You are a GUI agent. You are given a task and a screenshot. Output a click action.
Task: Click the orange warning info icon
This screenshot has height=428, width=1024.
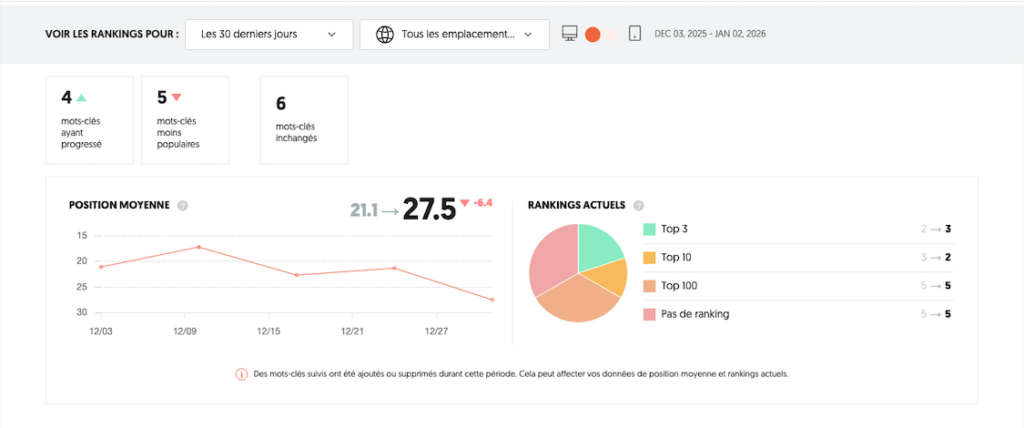241,375
